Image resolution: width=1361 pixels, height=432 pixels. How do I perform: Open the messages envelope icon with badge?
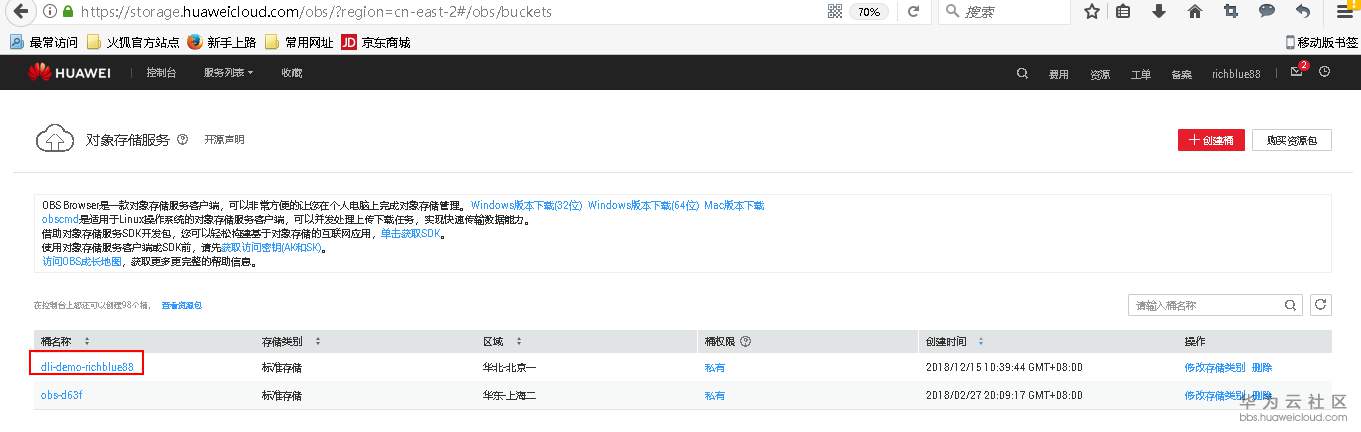(1297, 72)
